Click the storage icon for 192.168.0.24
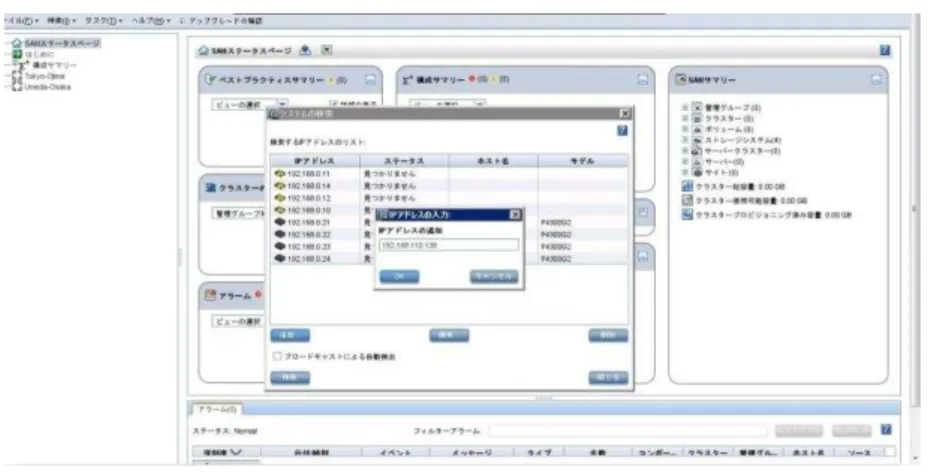The width and height of the screenshot is (928, 476). click(280, 259)
